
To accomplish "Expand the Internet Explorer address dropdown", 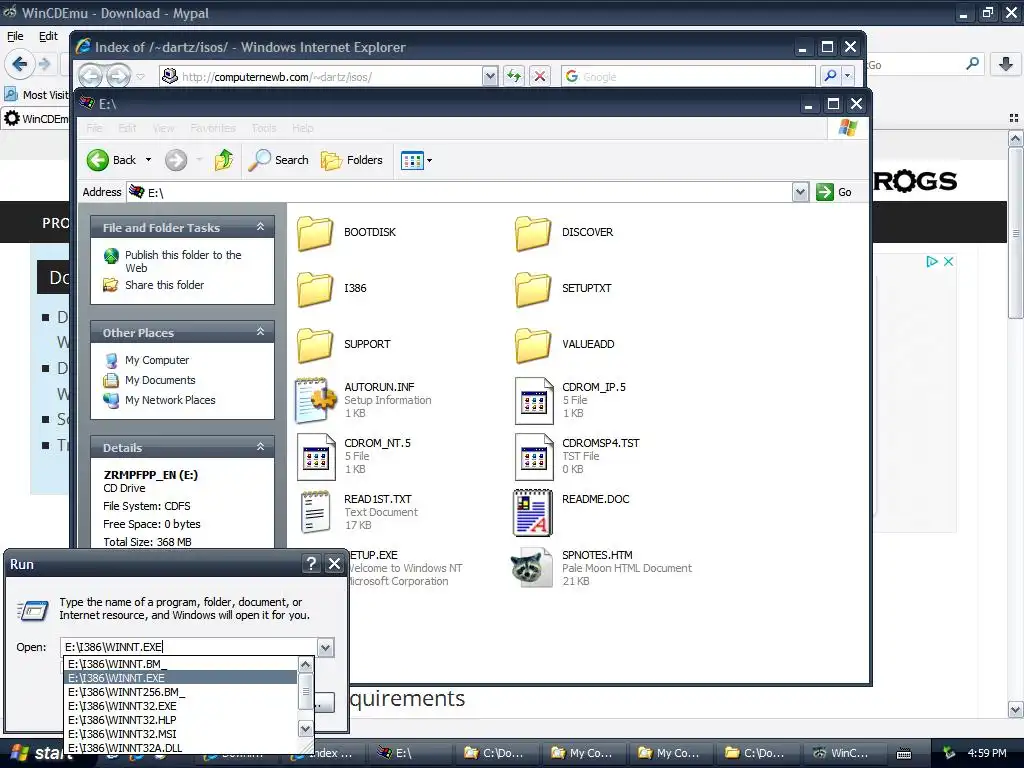I will 490,76.
